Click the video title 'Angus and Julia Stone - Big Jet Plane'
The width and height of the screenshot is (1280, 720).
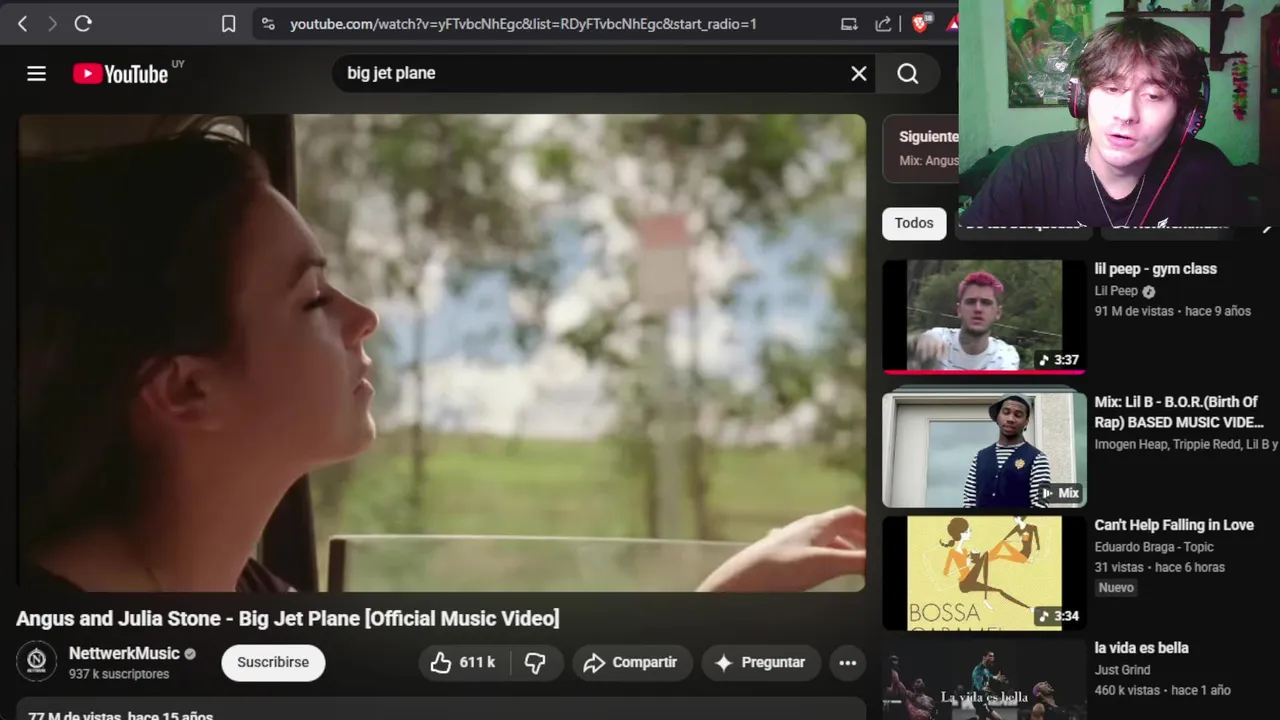pos(288,618)
